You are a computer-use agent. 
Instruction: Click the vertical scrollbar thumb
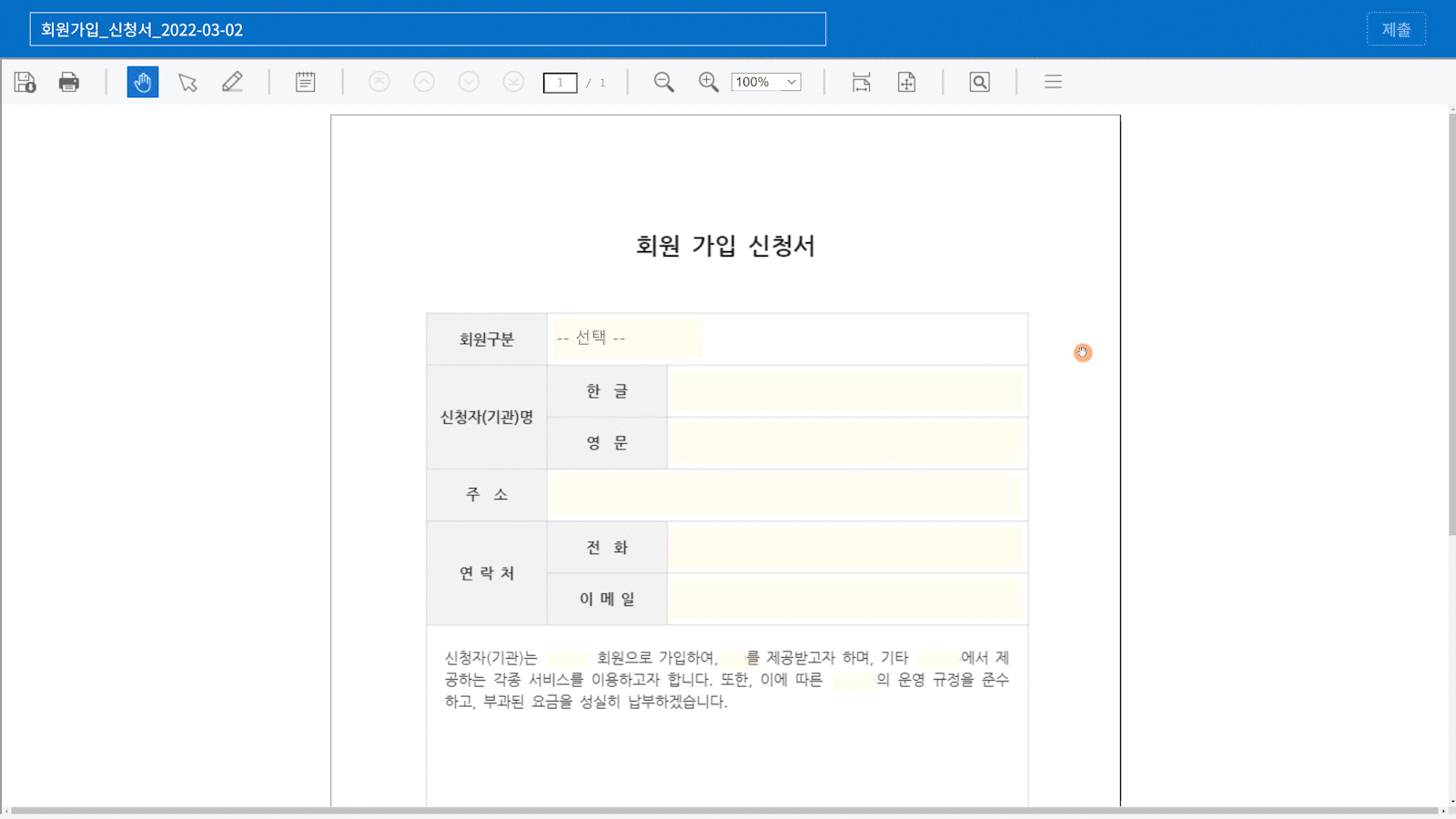[x=1451, y=324]
